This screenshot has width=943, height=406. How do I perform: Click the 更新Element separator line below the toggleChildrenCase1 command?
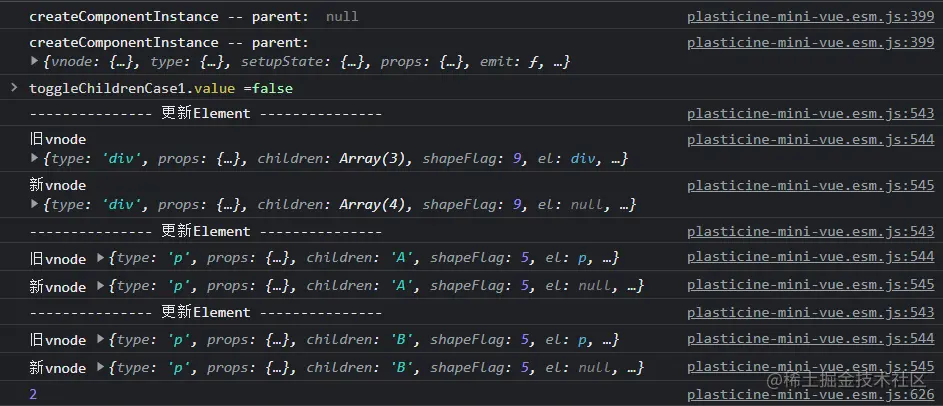click(x=206, y=113)
